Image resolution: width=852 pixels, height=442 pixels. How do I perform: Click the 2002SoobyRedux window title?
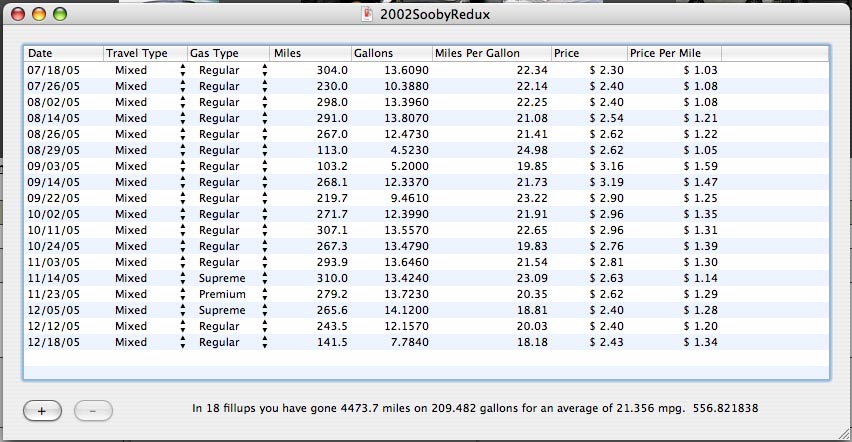[435, 14]
